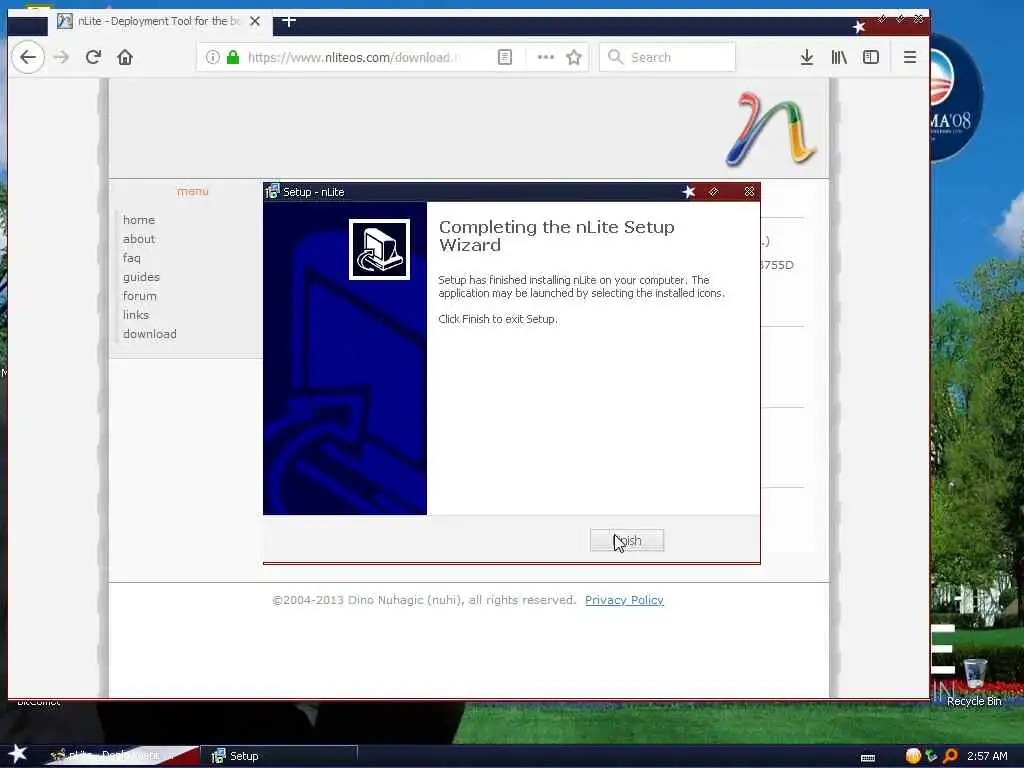Viewport: 1024px width, 768px height.
Task: Open the guides link in site menu
Action: 141,277
